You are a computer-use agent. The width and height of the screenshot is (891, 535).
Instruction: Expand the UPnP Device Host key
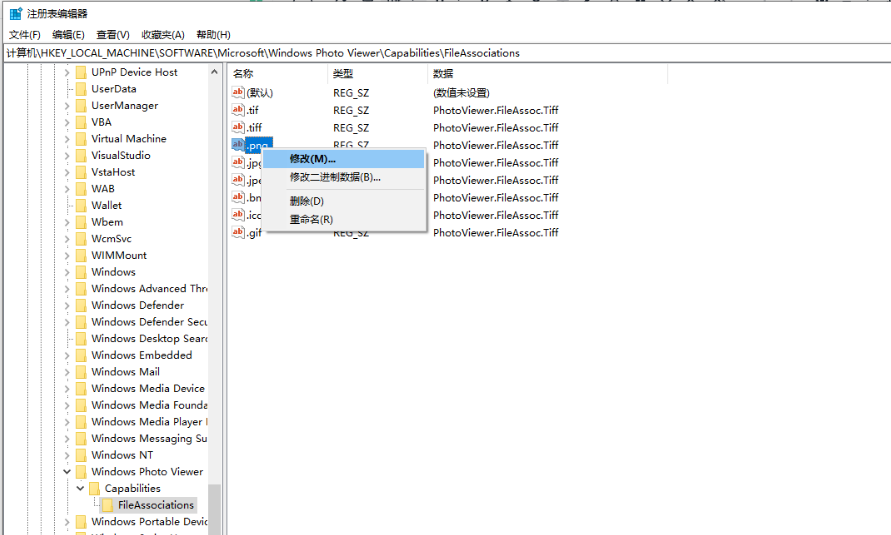tap(67, 73)
